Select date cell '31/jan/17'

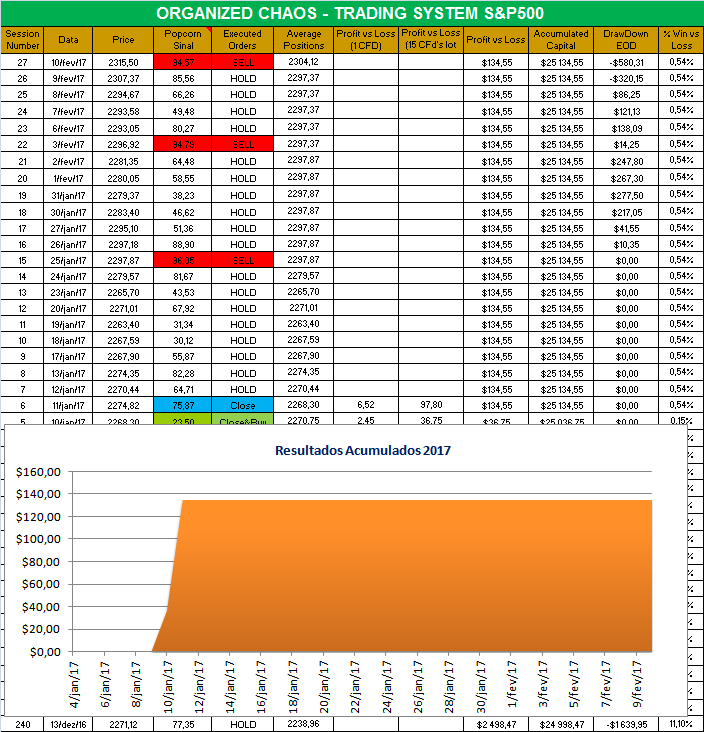pyautogui.click(x=68, y=196)
